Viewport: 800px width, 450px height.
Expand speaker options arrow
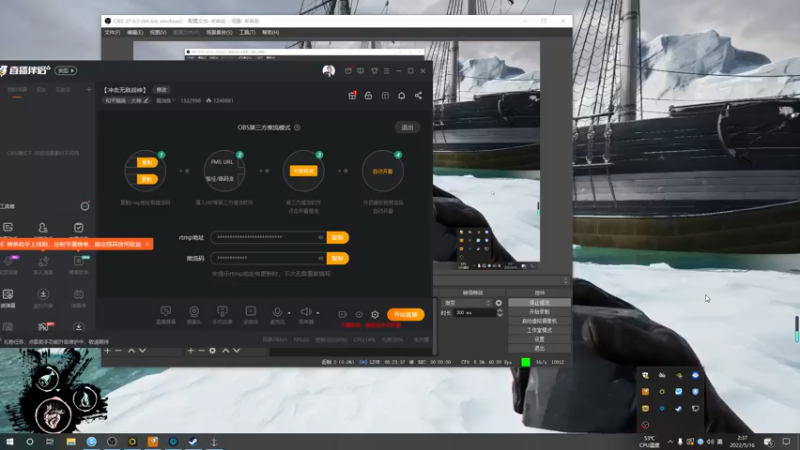tap(317, 313)
